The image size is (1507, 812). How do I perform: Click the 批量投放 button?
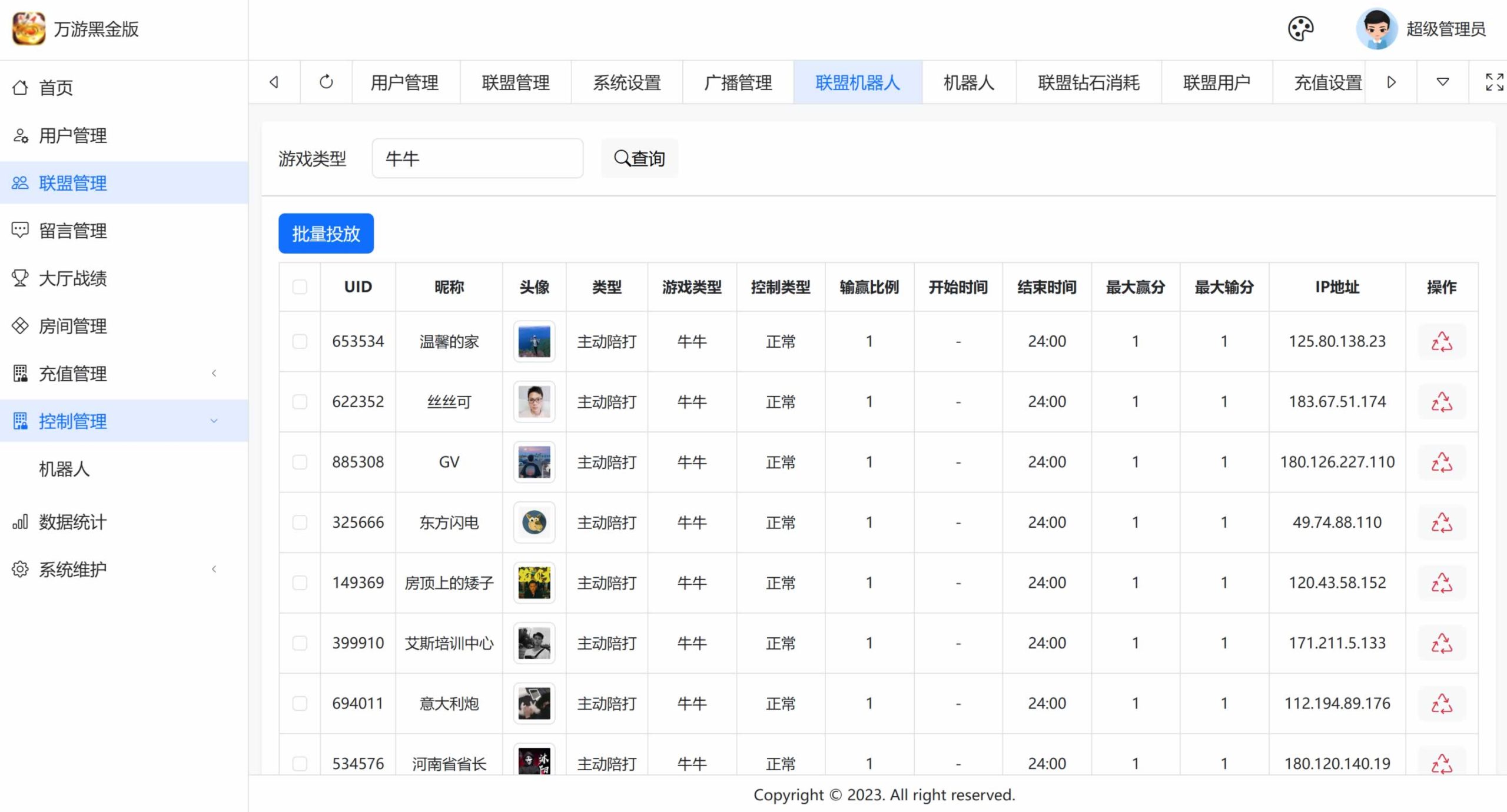click(x=326, y=234)
